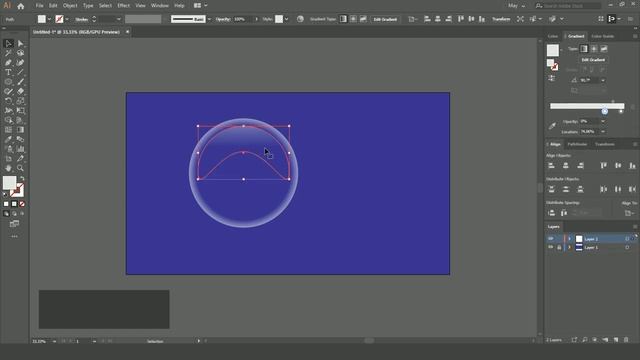Choose Linear Gradient type in control bar

[x=343, y=19]
